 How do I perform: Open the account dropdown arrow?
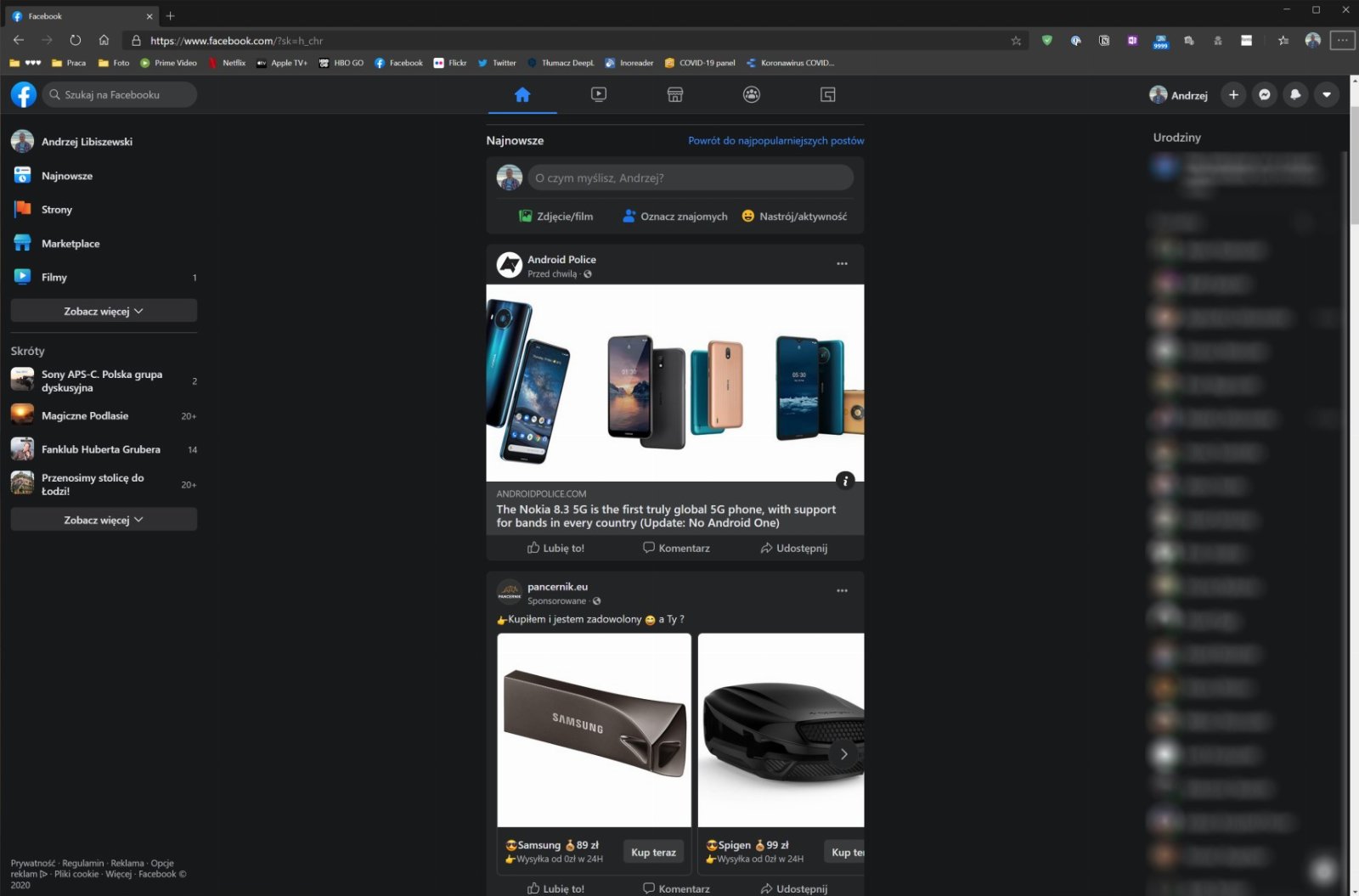(1327, 94)
